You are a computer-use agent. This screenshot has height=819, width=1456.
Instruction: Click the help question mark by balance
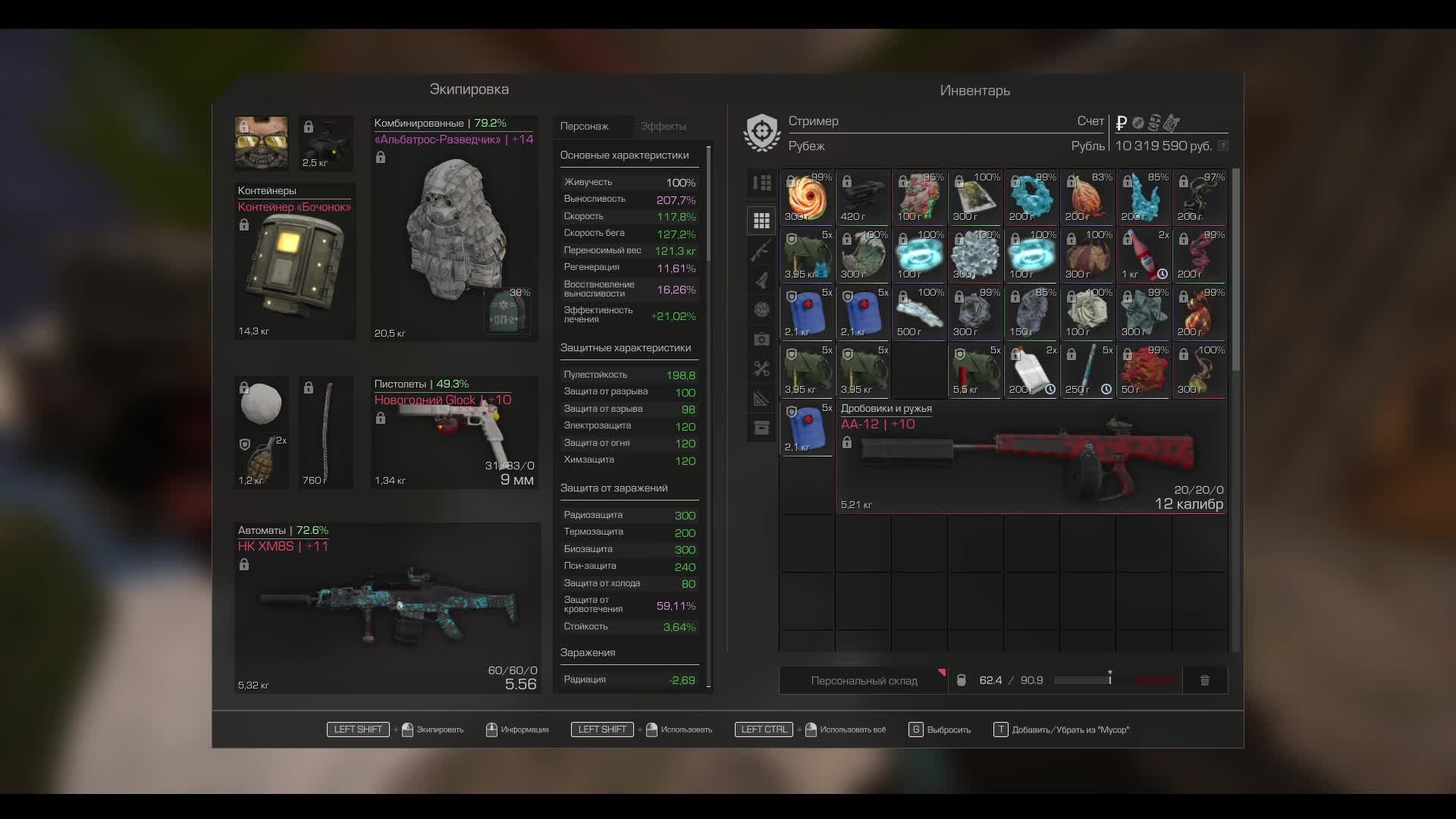pyautogui.click(x=1222, y=146)
